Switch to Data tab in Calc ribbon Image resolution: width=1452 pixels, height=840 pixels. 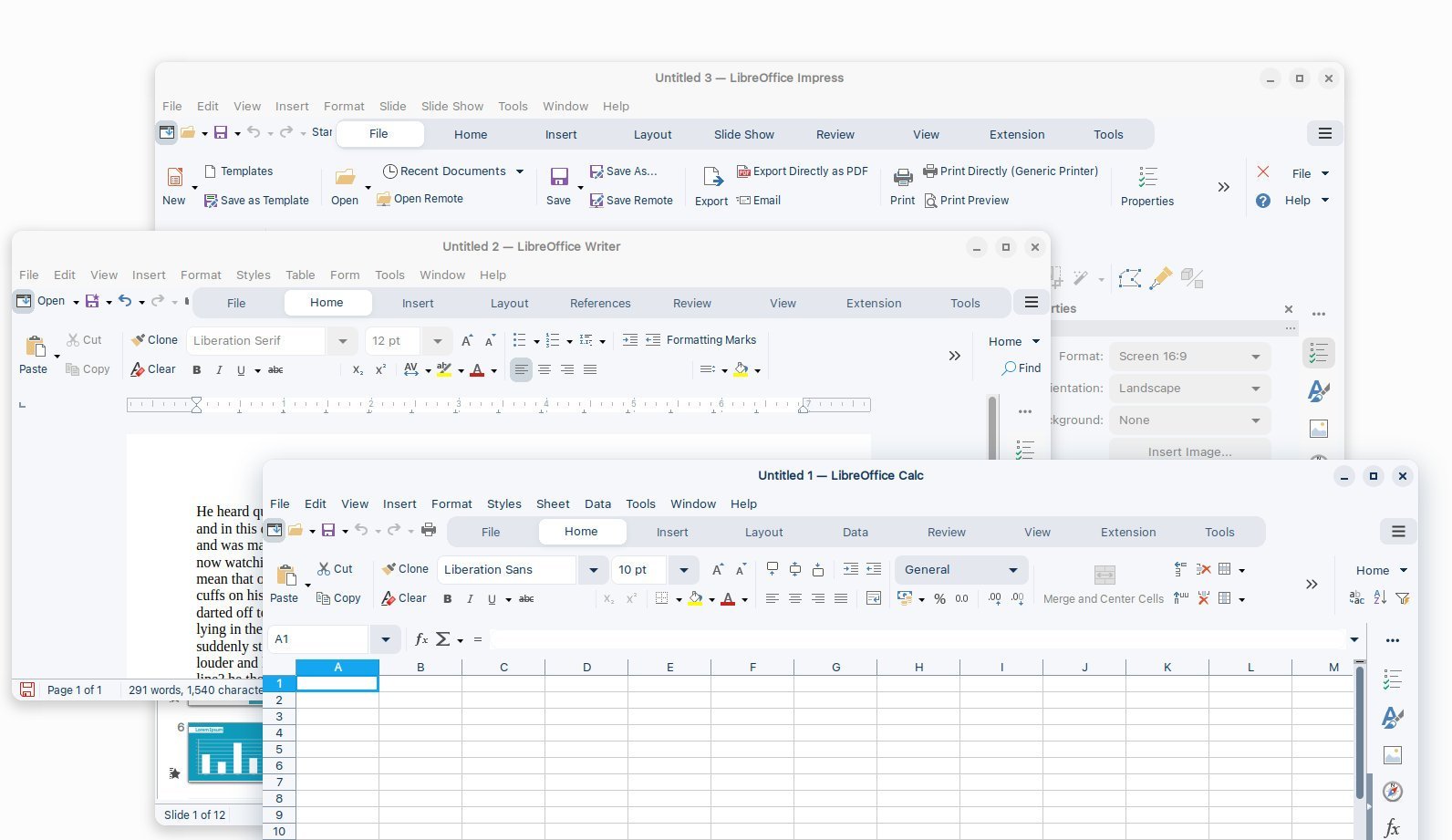tap(855, 533)
